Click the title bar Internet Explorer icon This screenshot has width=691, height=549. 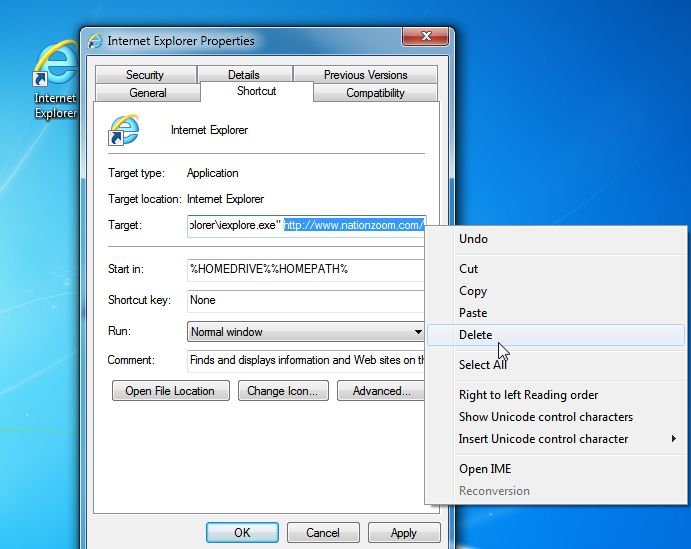(x=95, y=41)
